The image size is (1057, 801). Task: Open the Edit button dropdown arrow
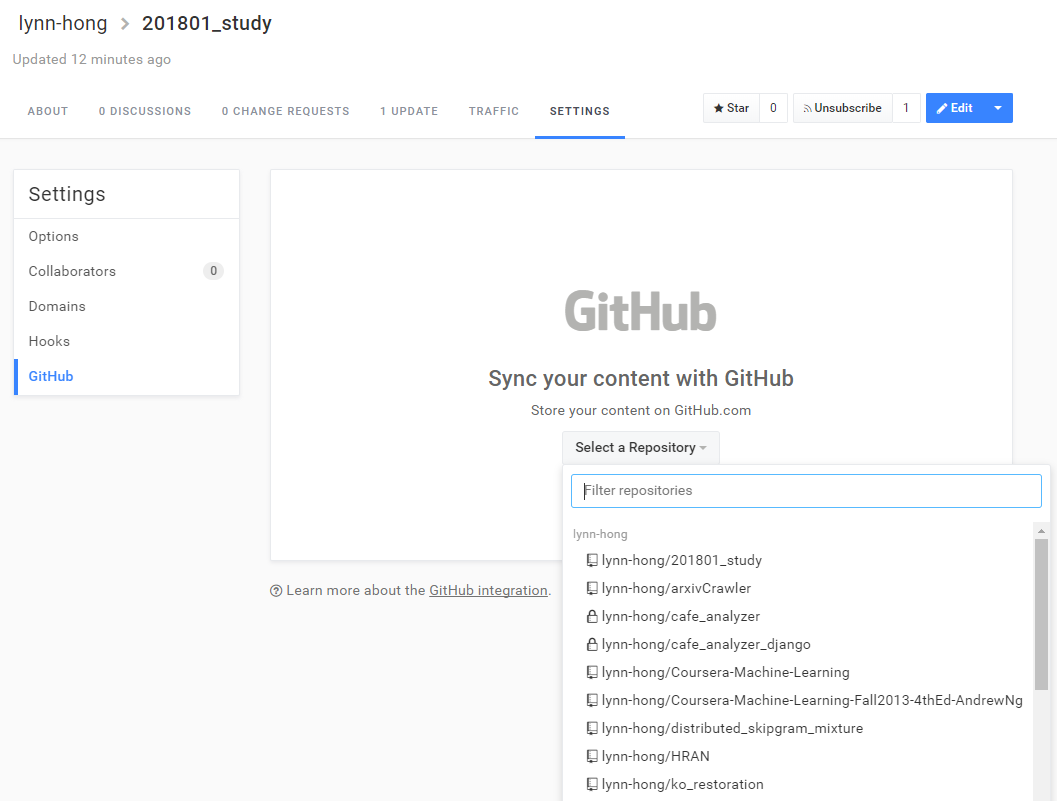pos(998,108)
